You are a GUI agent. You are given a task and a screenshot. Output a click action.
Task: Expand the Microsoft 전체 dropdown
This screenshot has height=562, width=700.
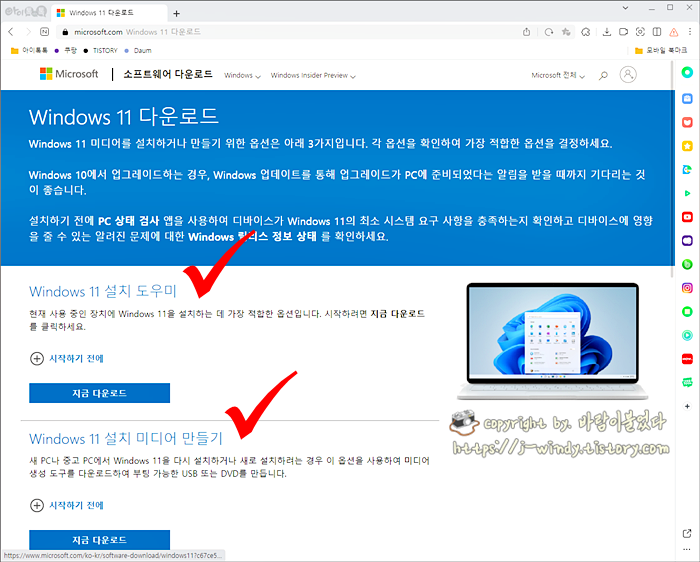pyautogui.click(x=558, y=75)
